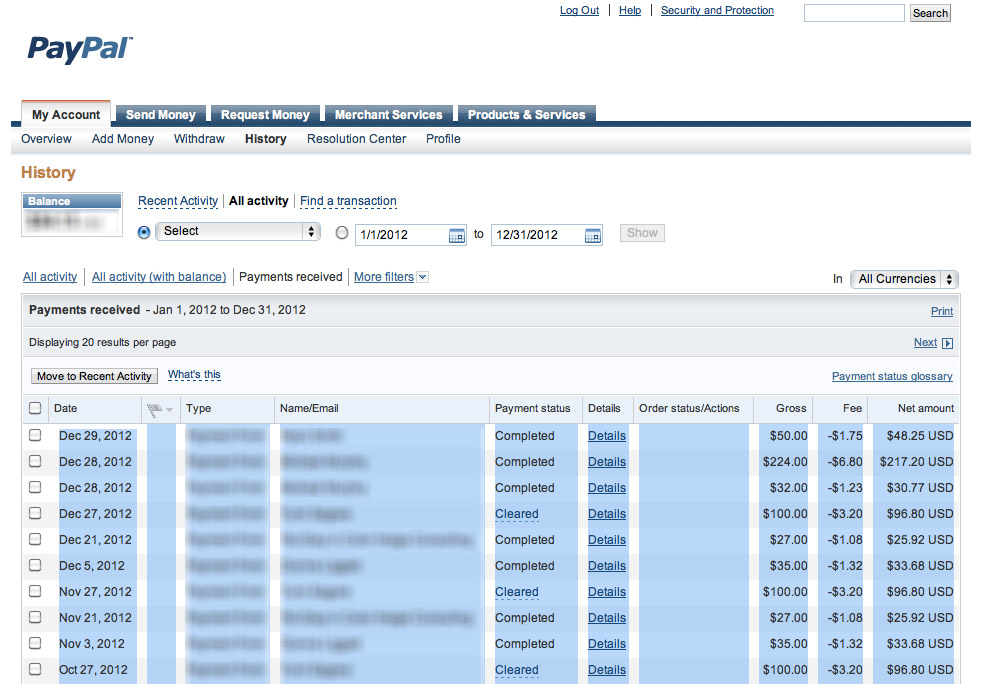Open the Products & Services tab

[x=526, y=115]
